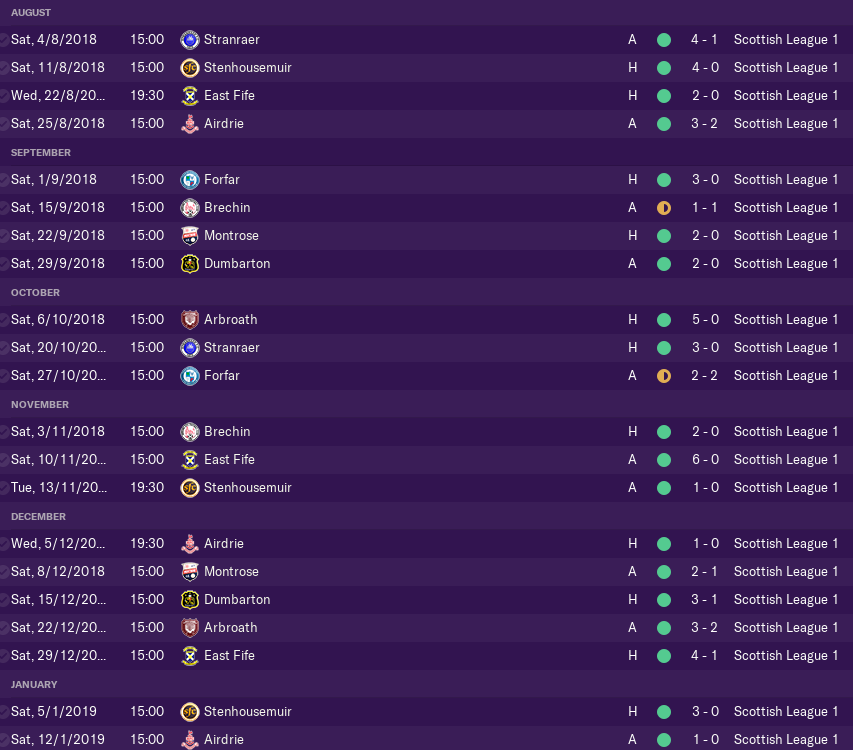
Task: Select the Sat, 8/12/2018 Montrose fixture row
Action: point(426,572)
